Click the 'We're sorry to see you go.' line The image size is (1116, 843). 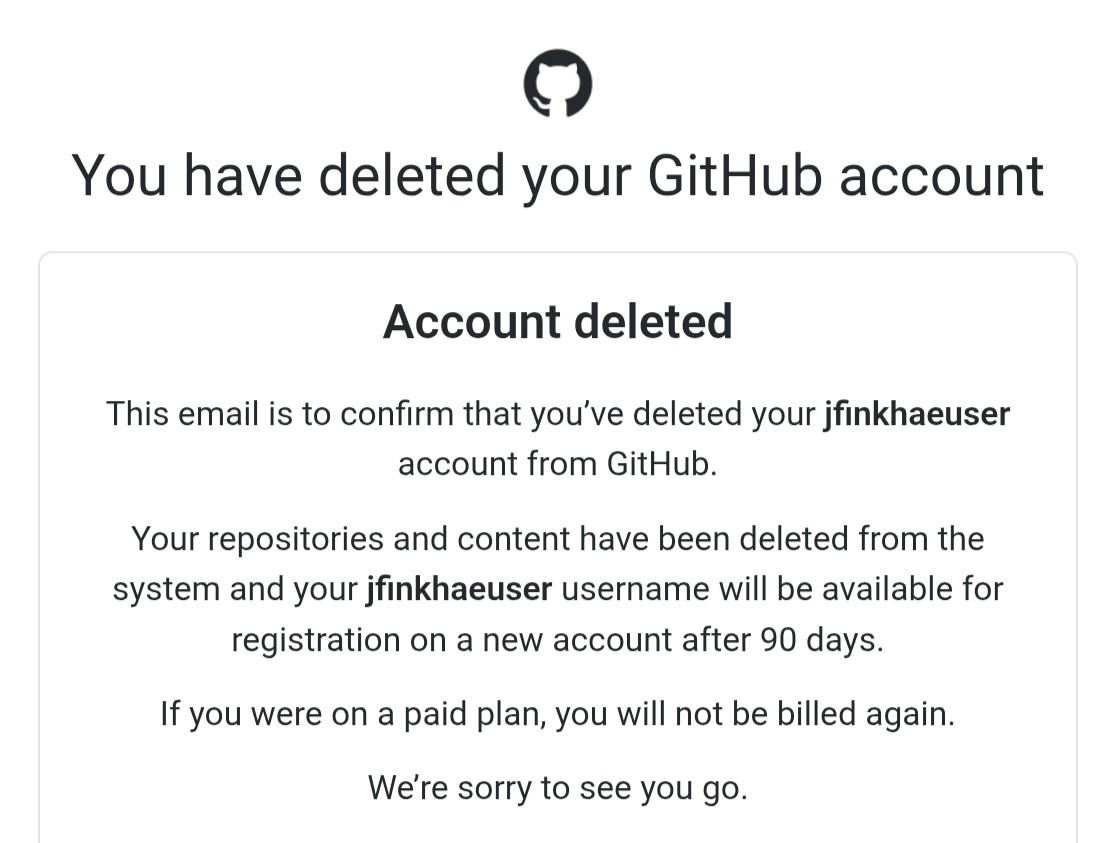click(x=558, y=788)
